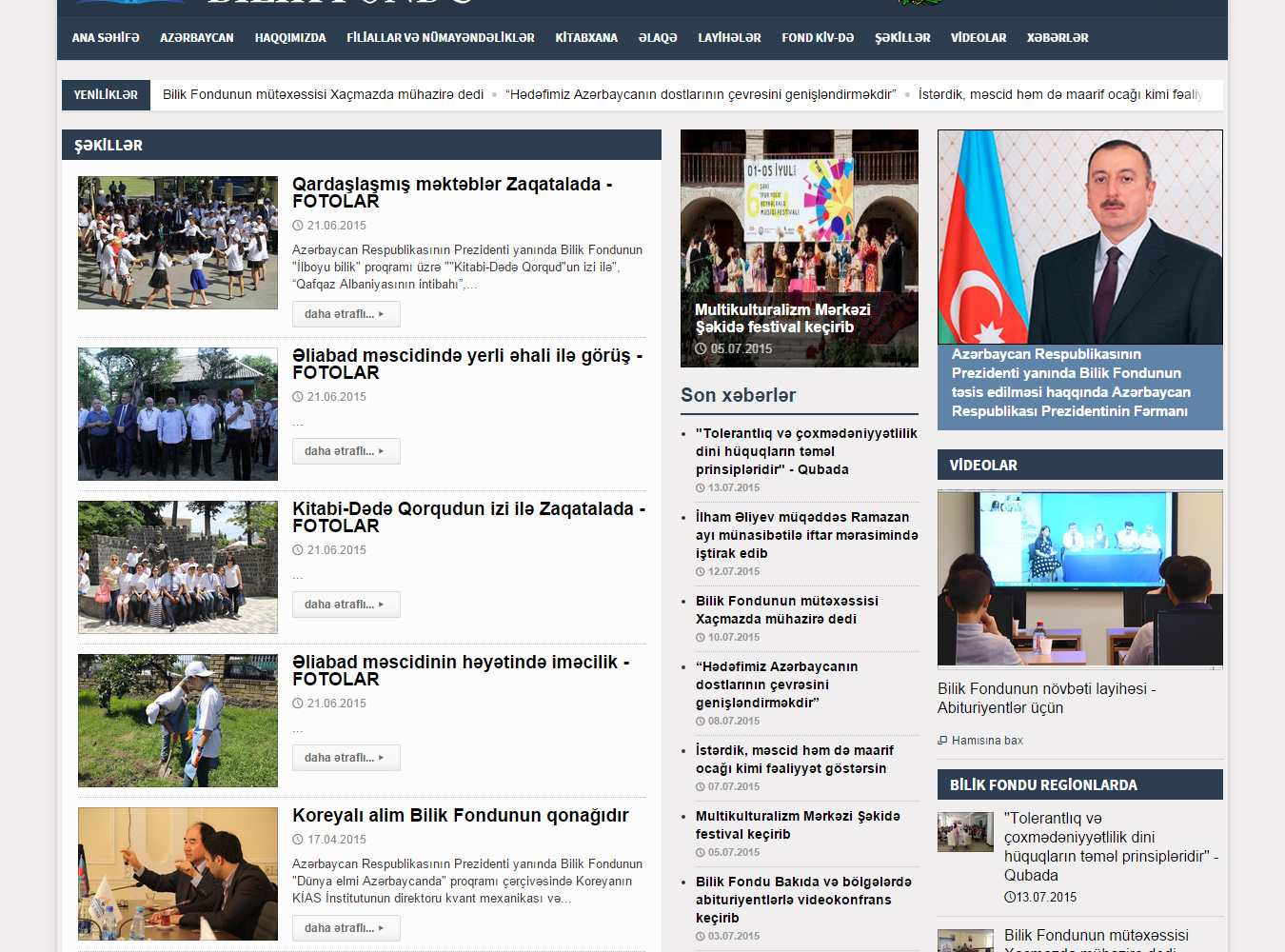This screenshot has height=952, width=1285.
Task: Click 'daha ətraflı' under Koreyalı alim article
Action: pyautogui.click(x=346, y=928)
